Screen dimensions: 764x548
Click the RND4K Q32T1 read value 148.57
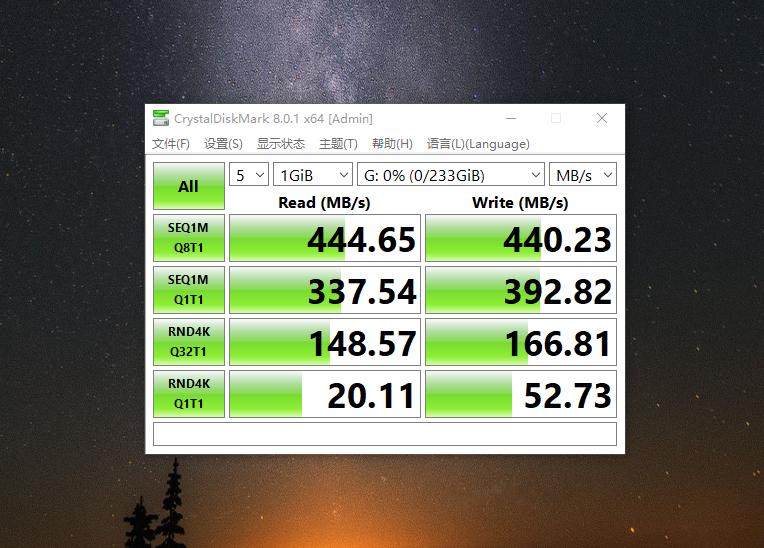325,342
